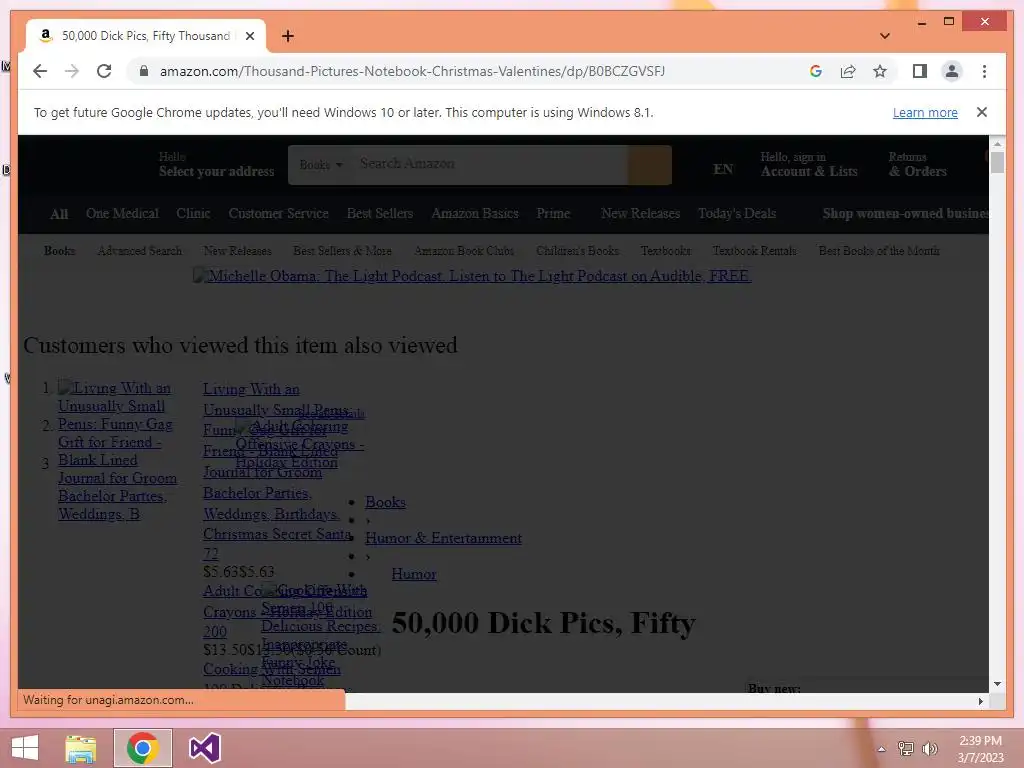Focus the Search Amazon field
This screenshot has width=1024, height=768.
tap(490, 164)
